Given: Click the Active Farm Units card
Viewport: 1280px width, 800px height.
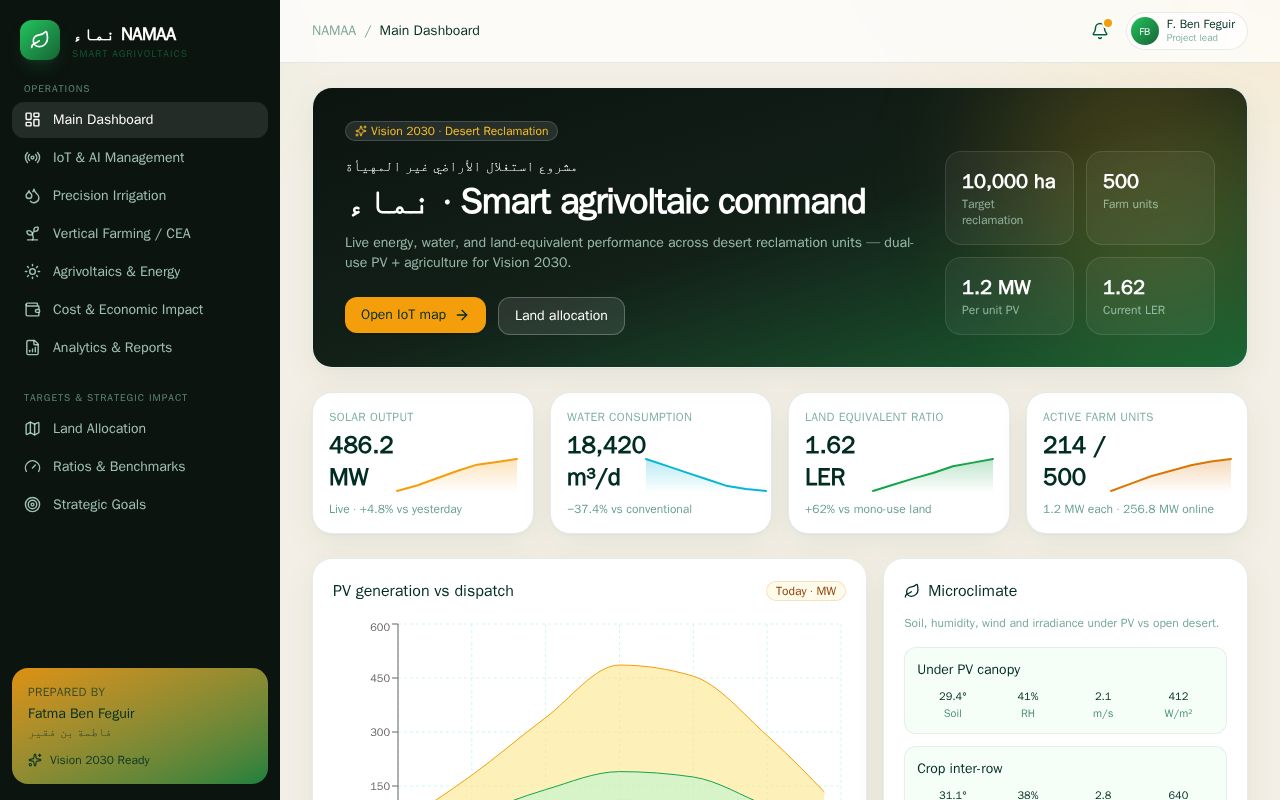Looking at the screenshot, I should [1137, 463].
